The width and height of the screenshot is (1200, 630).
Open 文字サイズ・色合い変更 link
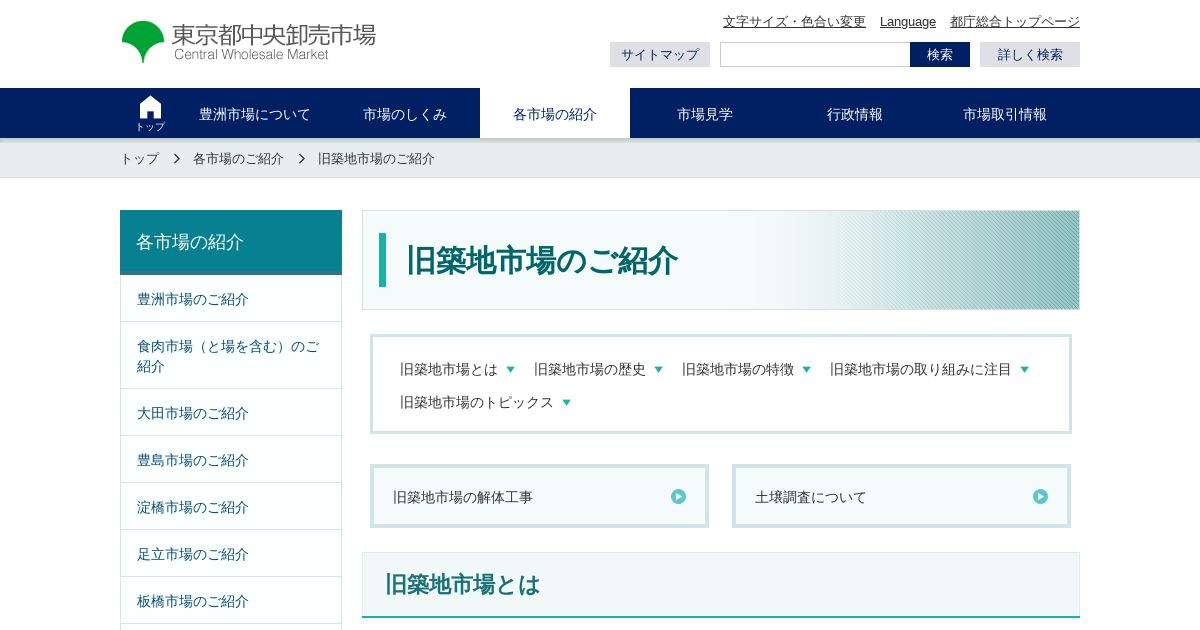(x=794, y=21)
